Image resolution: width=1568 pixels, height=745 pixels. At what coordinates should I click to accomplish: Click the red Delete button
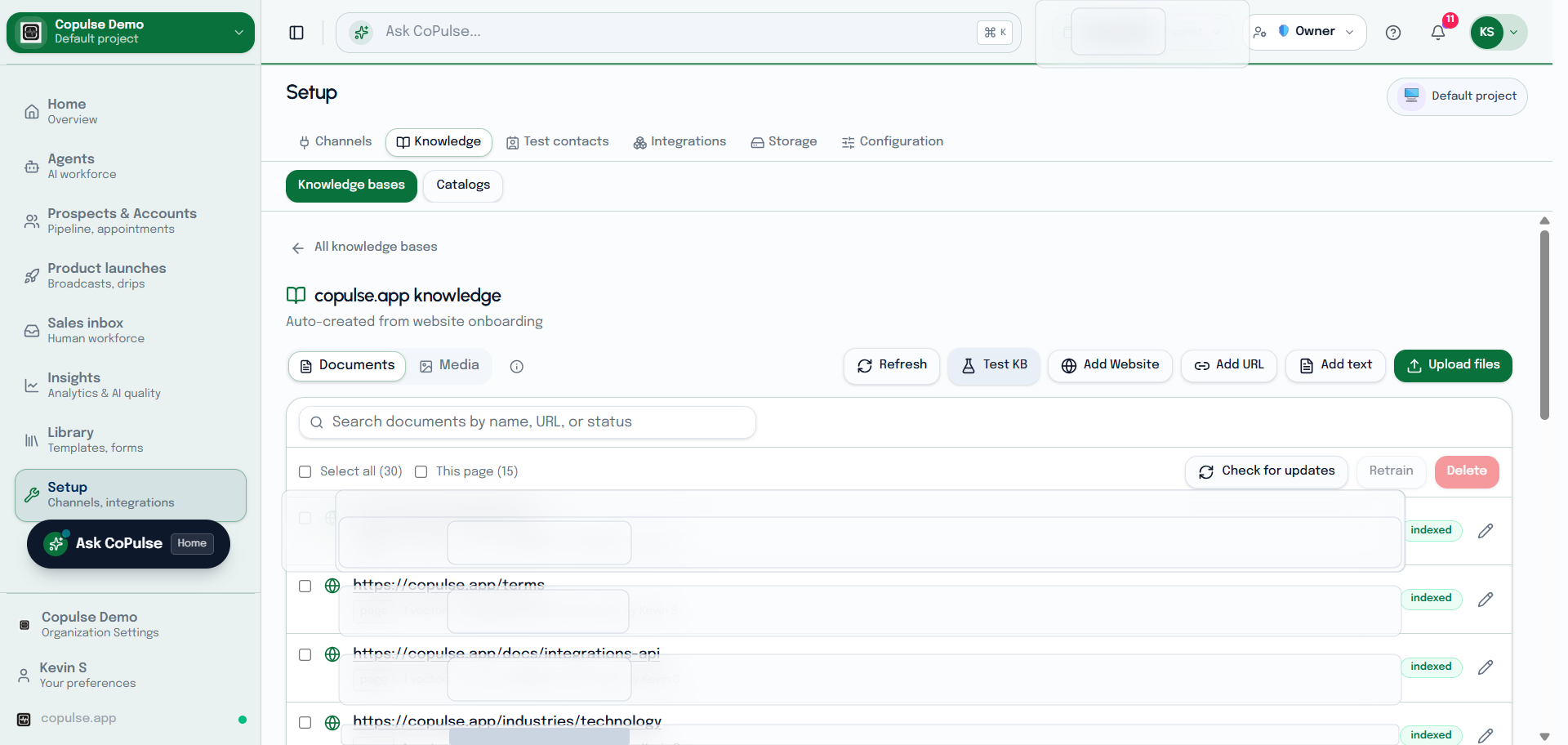(1467, 471)
